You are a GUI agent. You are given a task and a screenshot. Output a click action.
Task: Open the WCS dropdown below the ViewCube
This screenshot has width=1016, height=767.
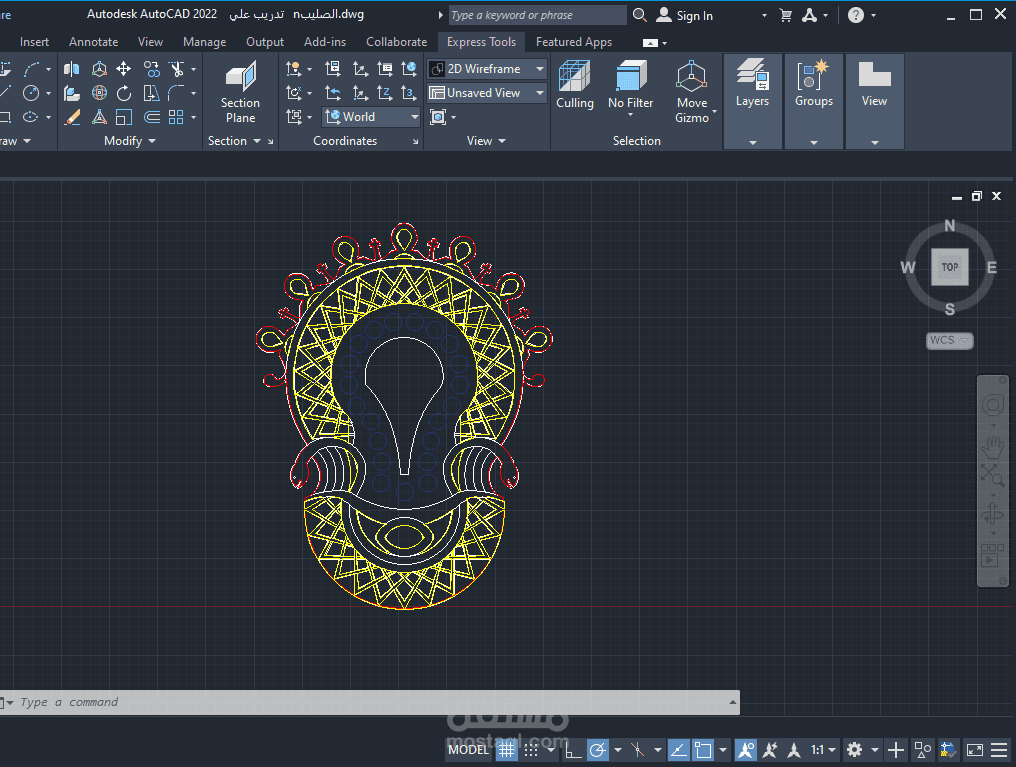pyautogui.click(x=949, y=340)
